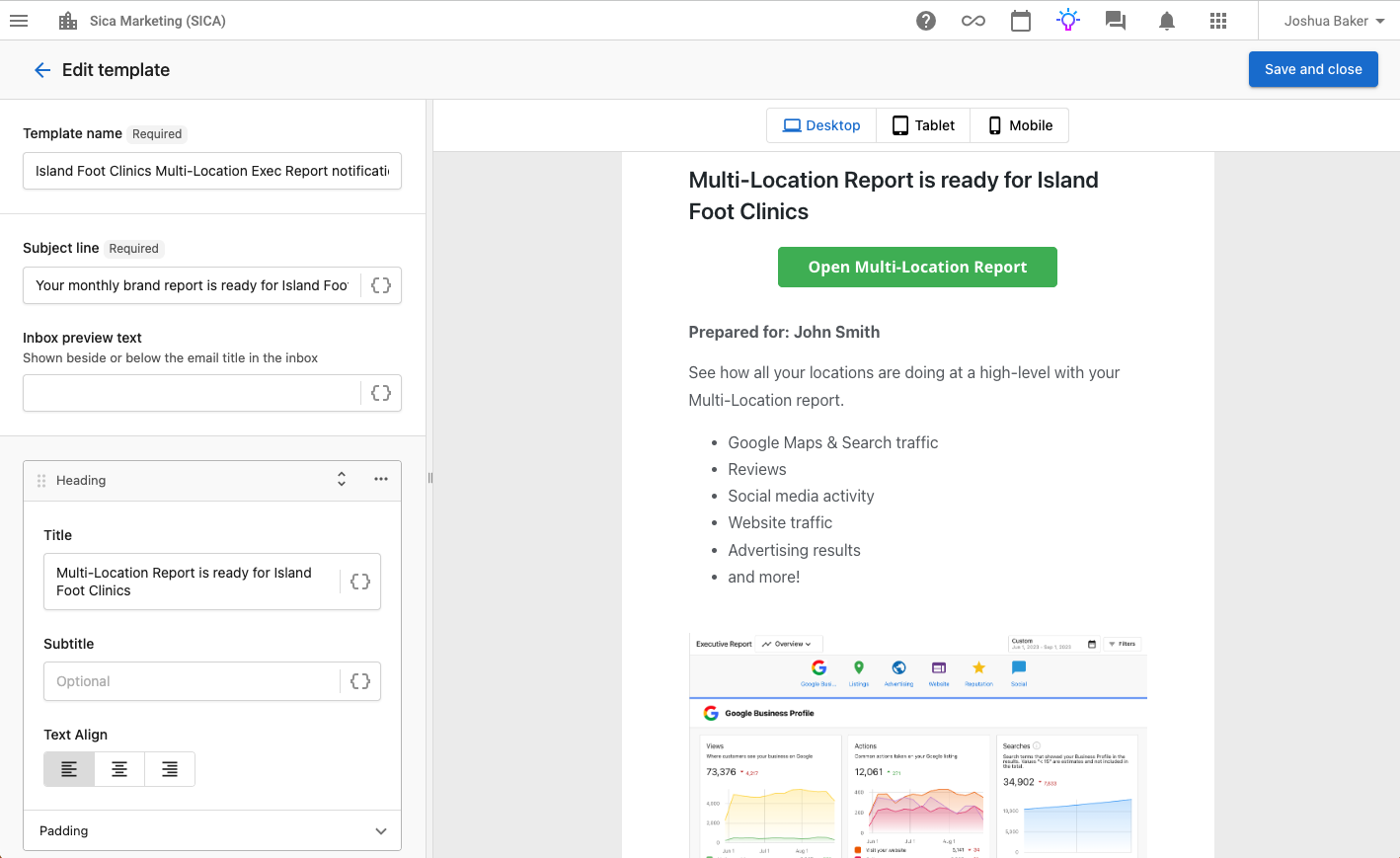Click 'Advertising results' bullet
Image resolution: width=1400 pixels, height=858 pixels.
coord(794,550)
